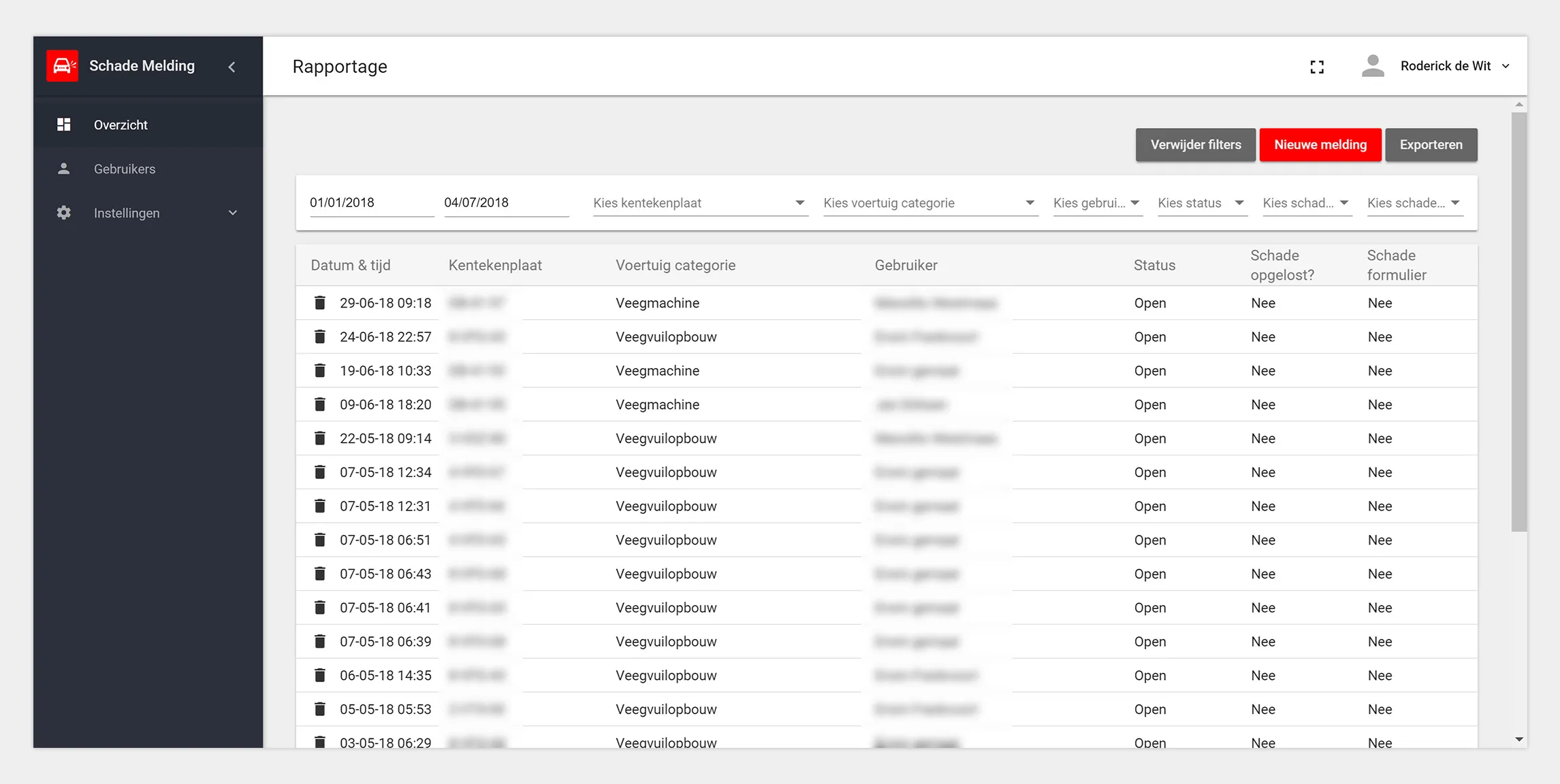Viewport: 1560px width, 784px height.
Task: Click the gear icon next to Instellingen
Action: [63, 213]
